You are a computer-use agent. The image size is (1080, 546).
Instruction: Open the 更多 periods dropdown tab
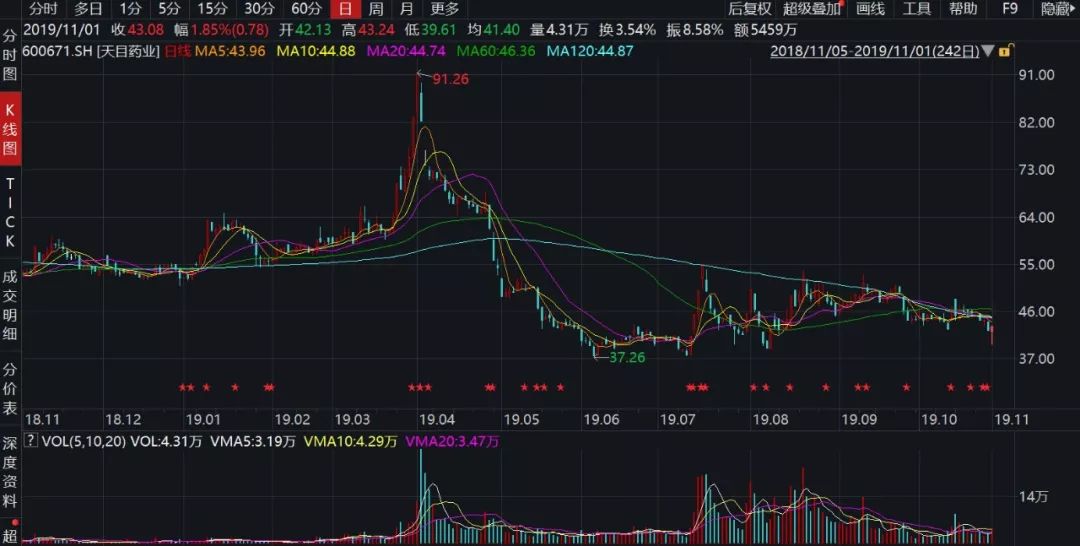(444, 9)
